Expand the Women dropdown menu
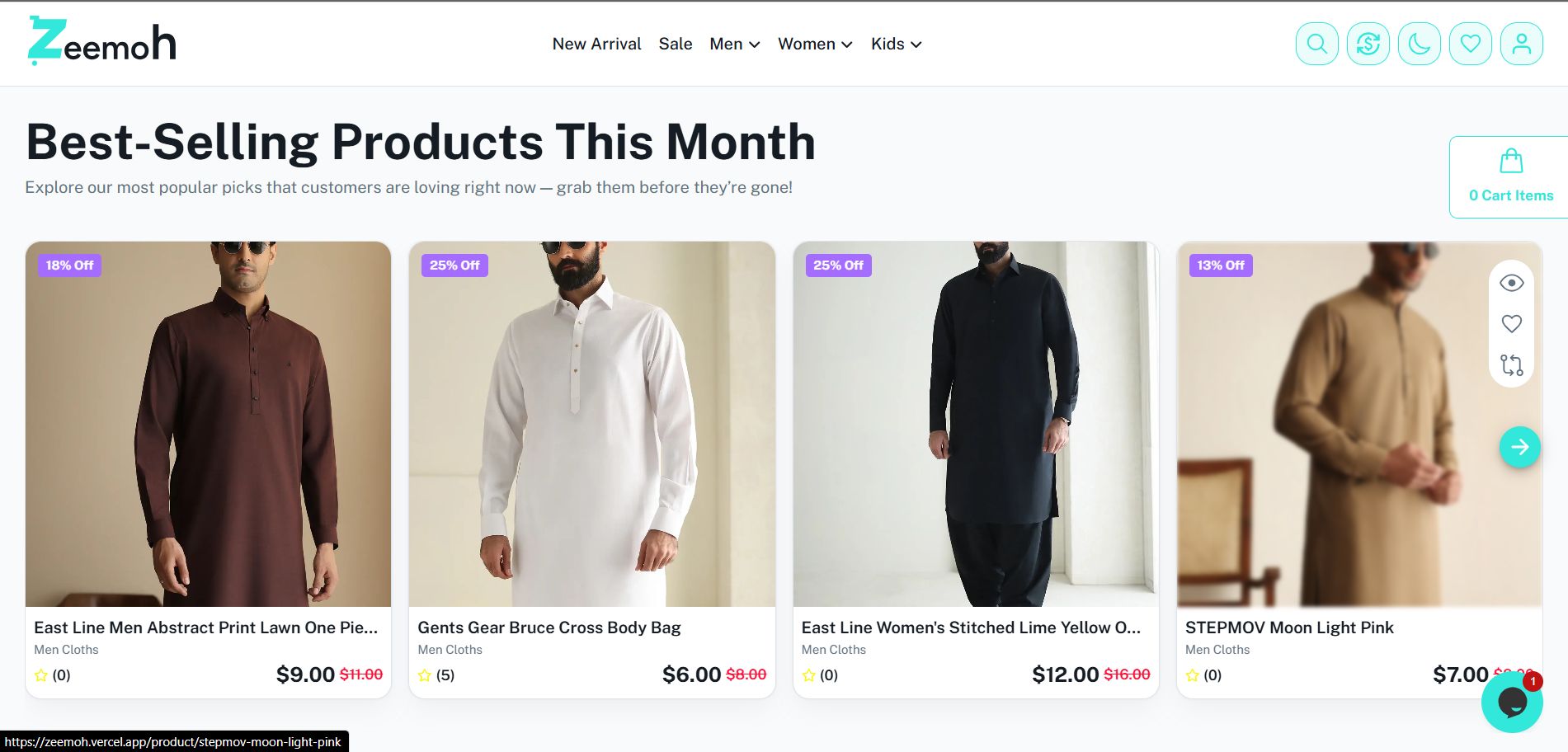Viewport: 1568px width, 752px height. tap(814, 44)
